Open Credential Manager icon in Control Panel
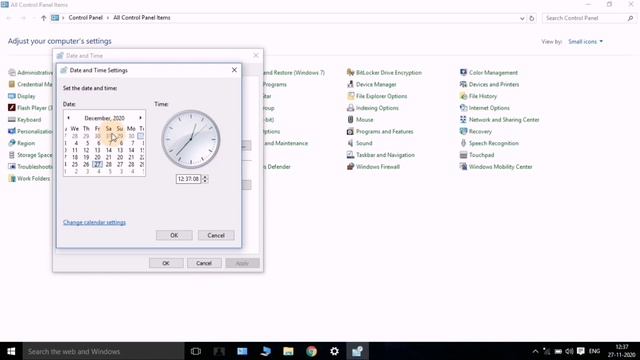640x360 pixels. (12, 84)
